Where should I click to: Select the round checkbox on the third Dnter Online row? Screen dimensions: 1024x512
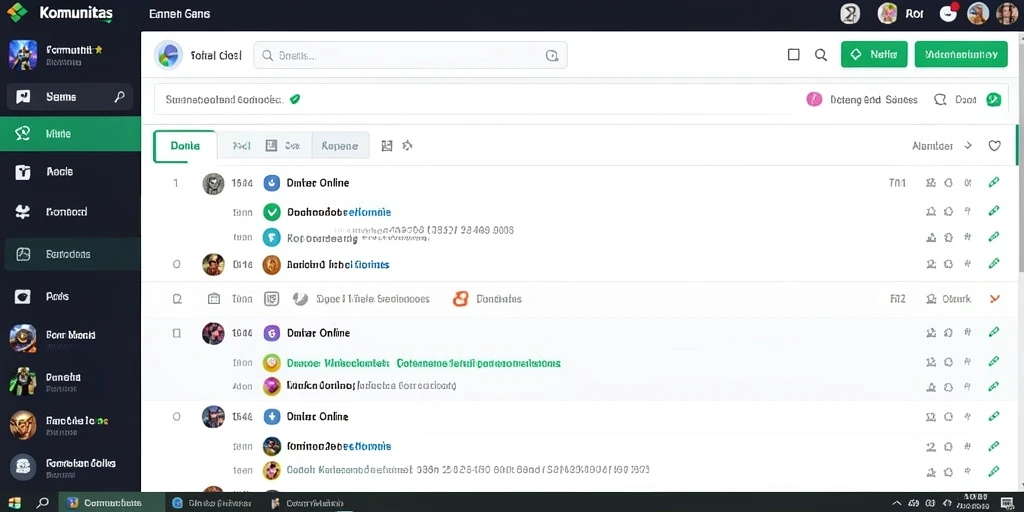click(x=176, y=417)
